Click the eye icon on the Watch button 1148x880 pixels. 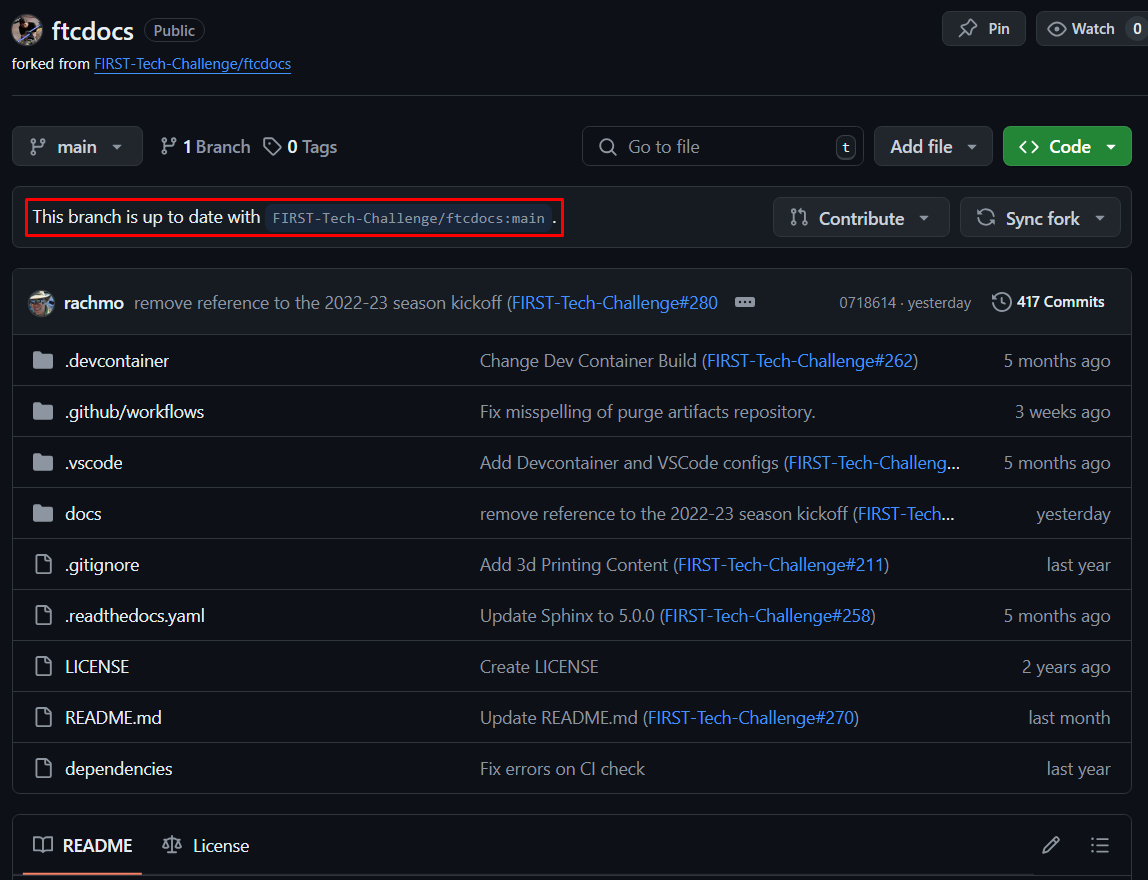[x=1057, y=28]
